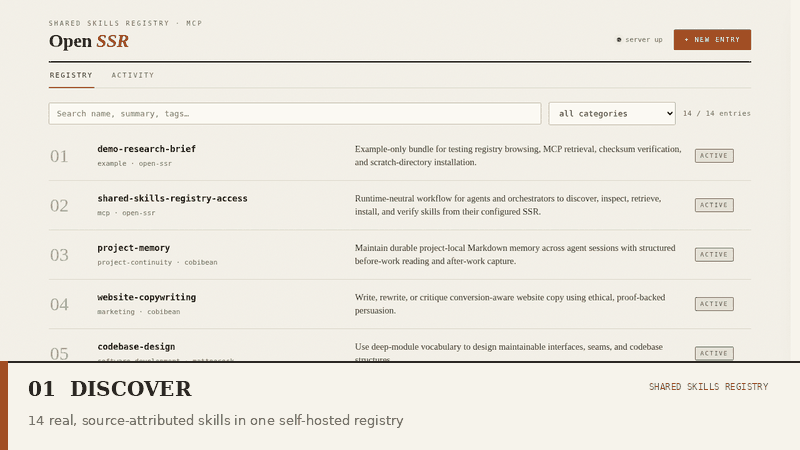This screenshot has width=800, height=450.
Task: Open the shared-skills-registry-access entry
Action: coord(172,198)
